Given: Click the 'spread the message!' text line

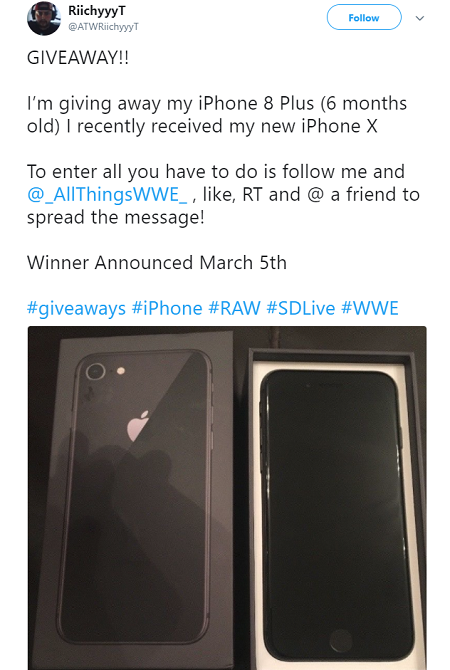Looking at the screenshot, I should coord(116,217).
